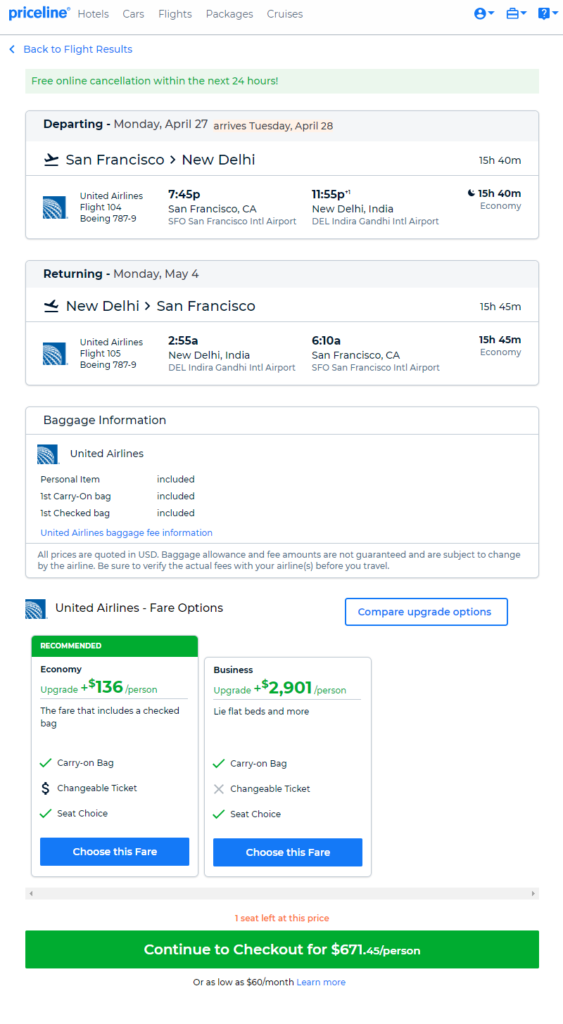Open the user account dropdown
The height and width of the screenshot is (1024, 563).
[484, 14]
